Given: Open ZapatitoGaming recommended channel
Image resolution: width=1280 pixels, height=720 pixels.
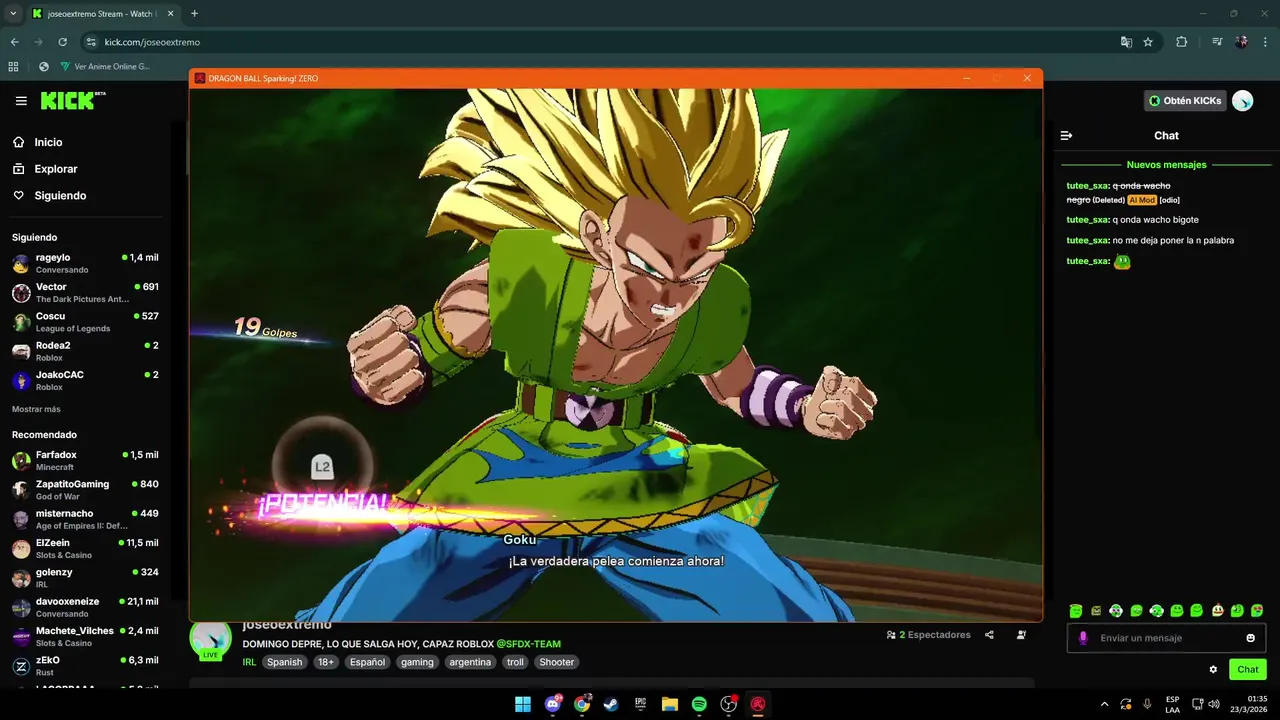Looking at the screenshot, I should tap(85, 489).
